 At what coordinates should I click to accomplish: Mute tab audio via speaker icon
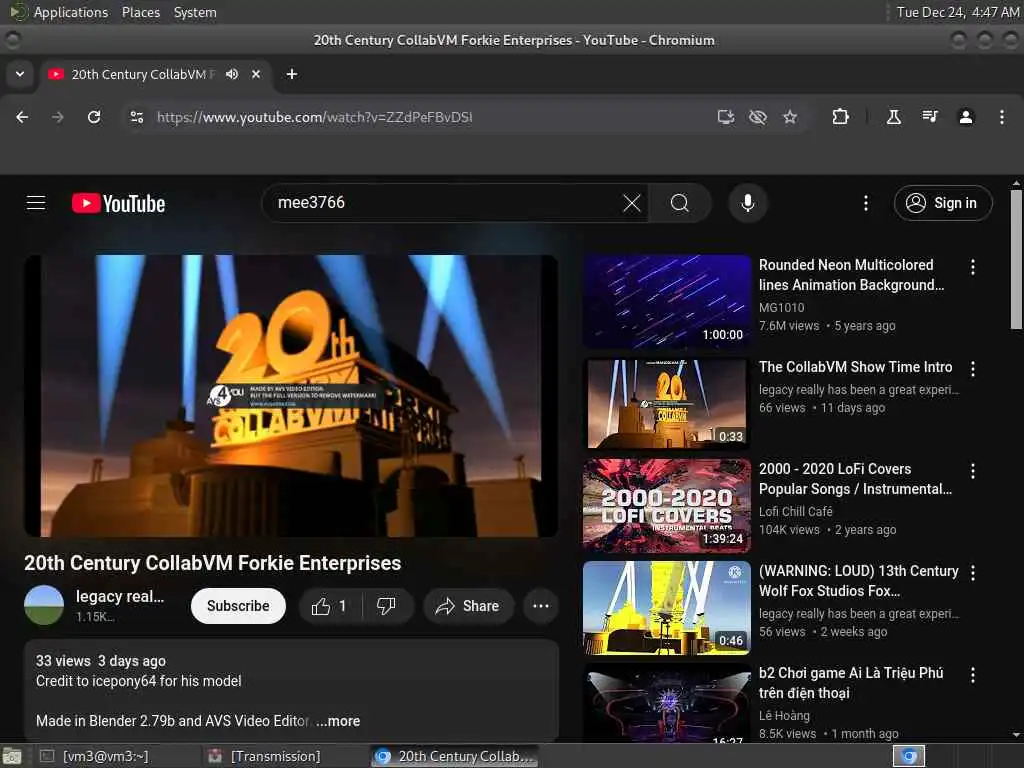coord(232,74)
